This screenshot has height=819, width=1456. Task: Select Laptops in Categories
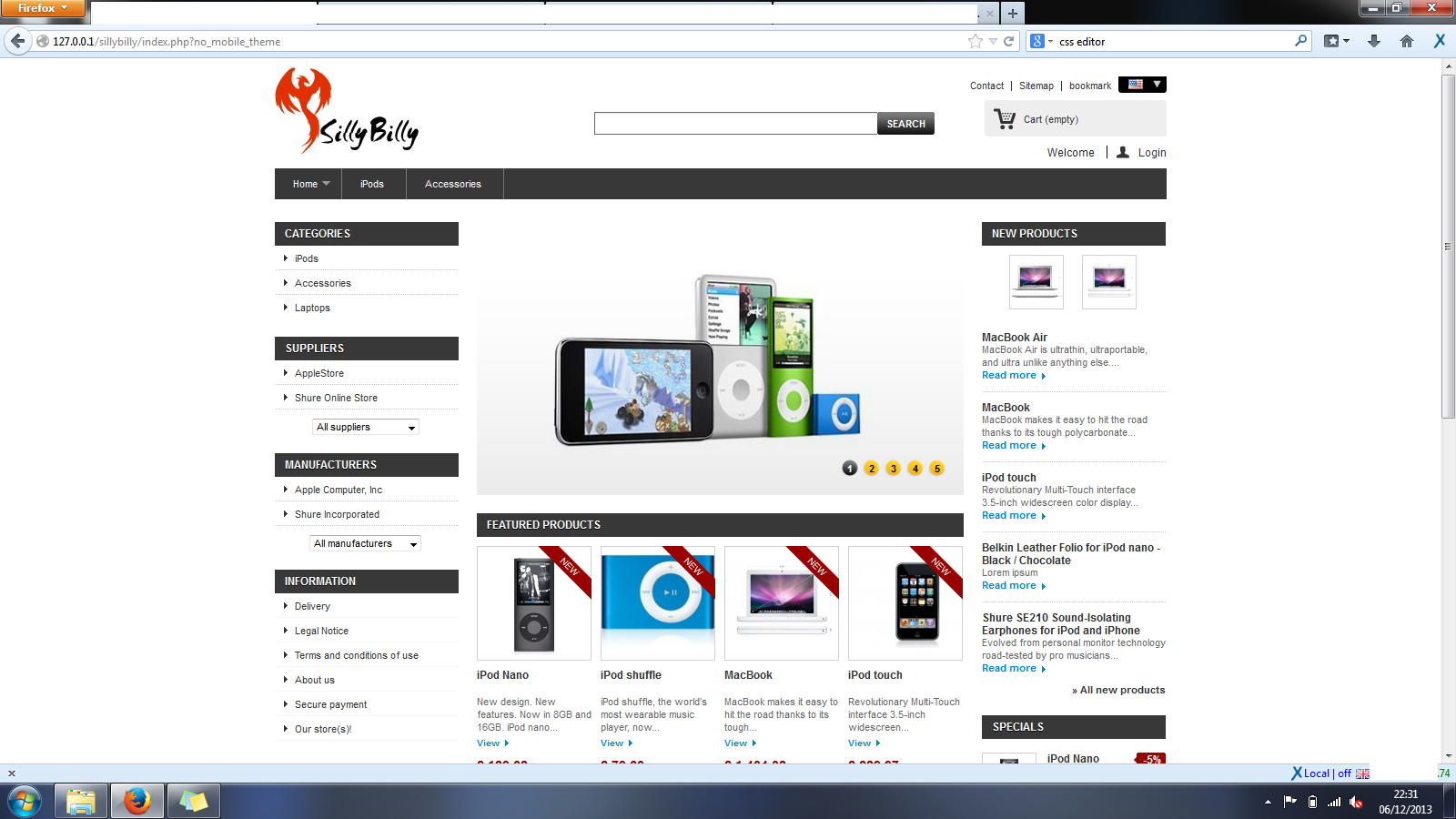312,308
